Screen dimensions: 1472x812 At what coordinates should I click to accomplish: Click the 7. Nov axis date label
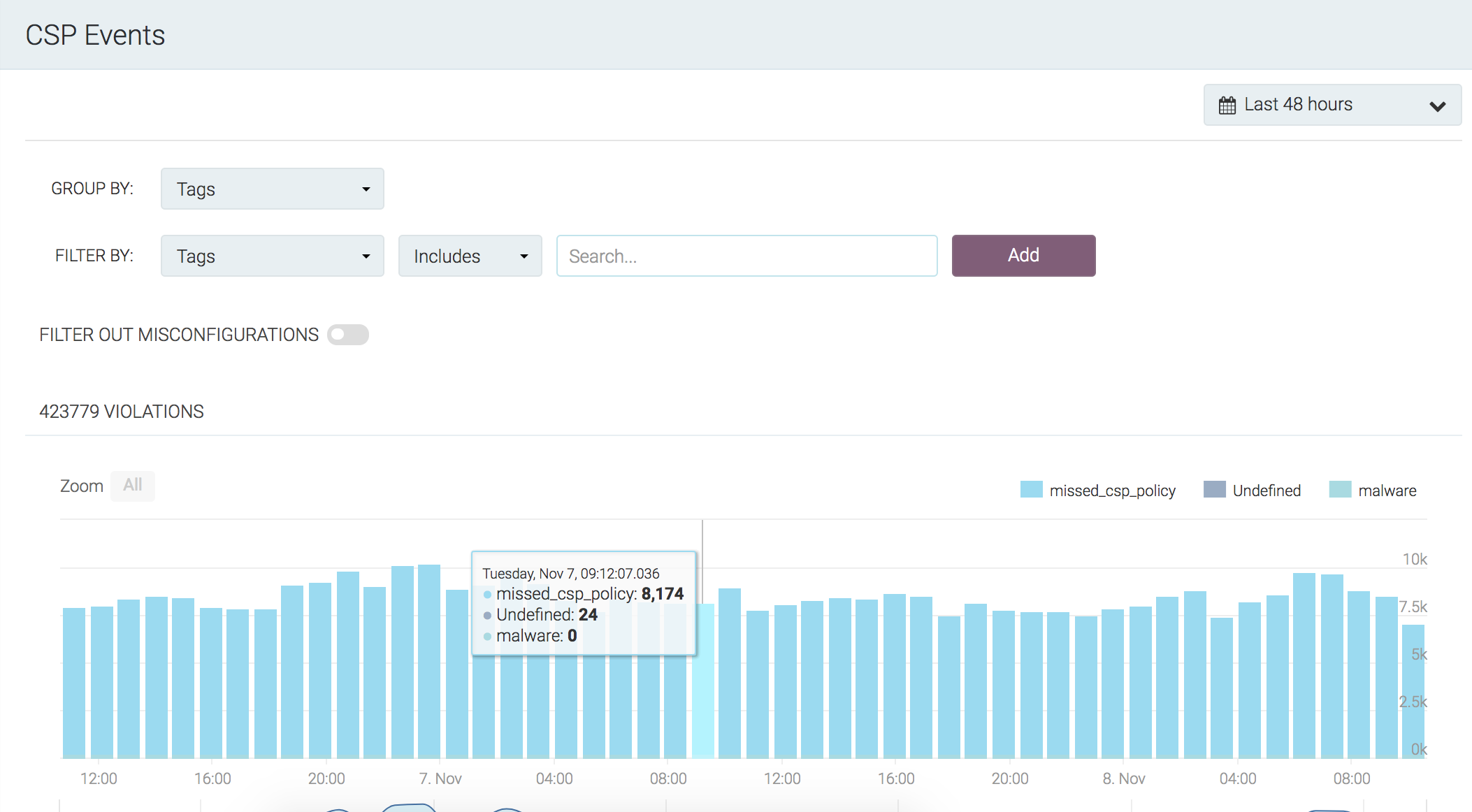click(x=440, y=778)
